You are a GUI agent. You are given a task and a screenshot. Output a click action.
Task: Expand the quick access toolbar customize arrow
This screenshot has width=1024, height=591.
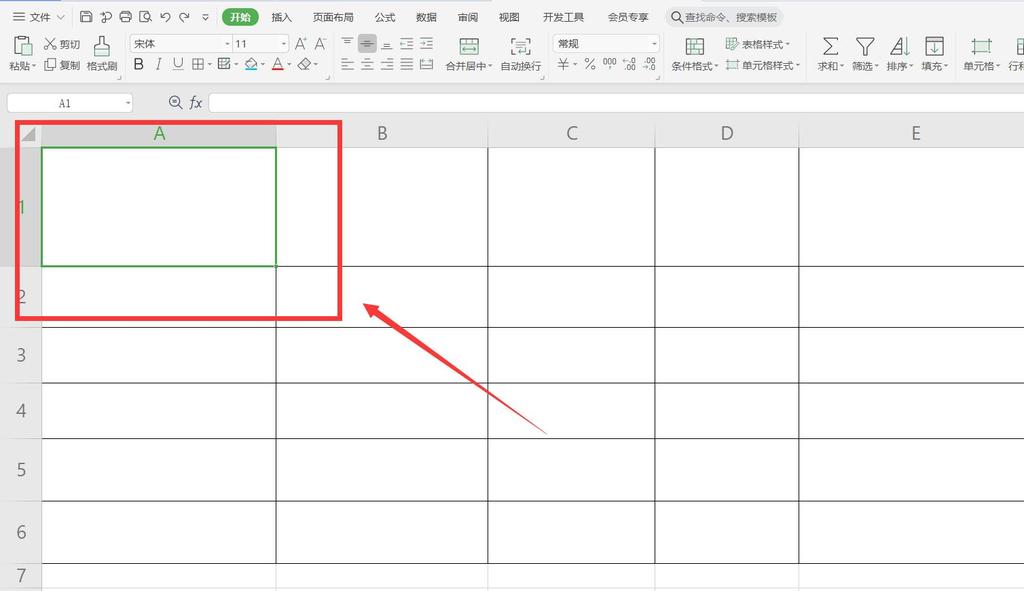pos(205,17)
